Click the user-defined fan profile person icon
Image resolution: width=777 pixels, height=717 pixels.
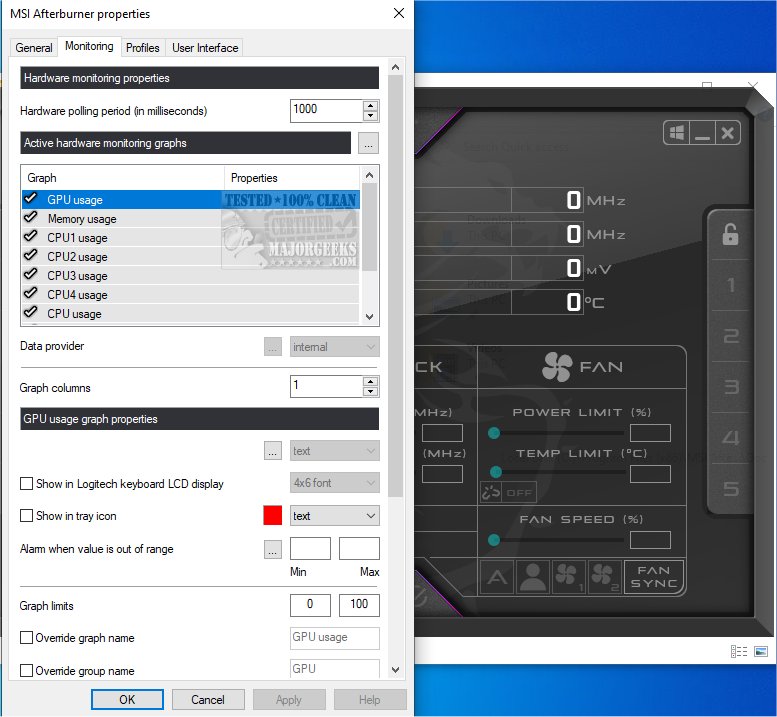[x=533, y=577]
